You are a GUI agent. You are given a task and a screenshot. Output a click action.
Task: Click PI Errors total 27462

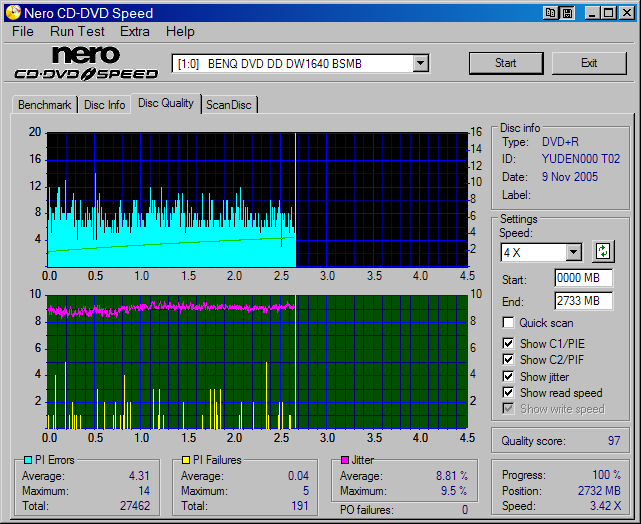click(135, 506)
